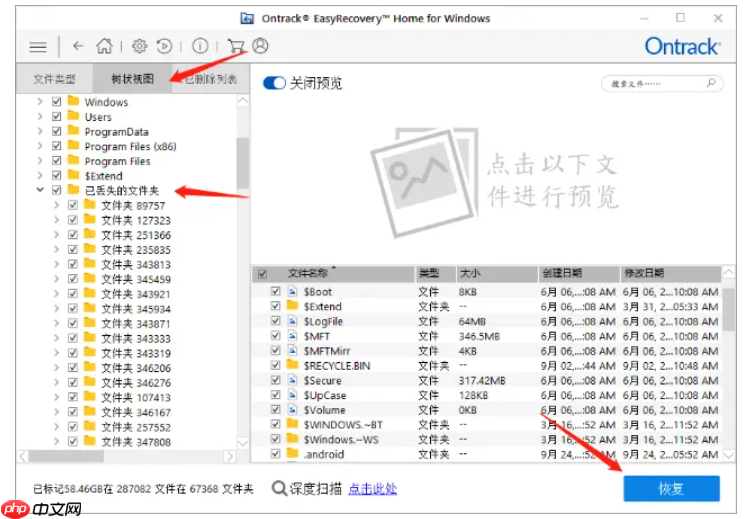Uncheck the $Windows.~WS checkbox
Screen dimensions: 746x519
coord(275,439)
